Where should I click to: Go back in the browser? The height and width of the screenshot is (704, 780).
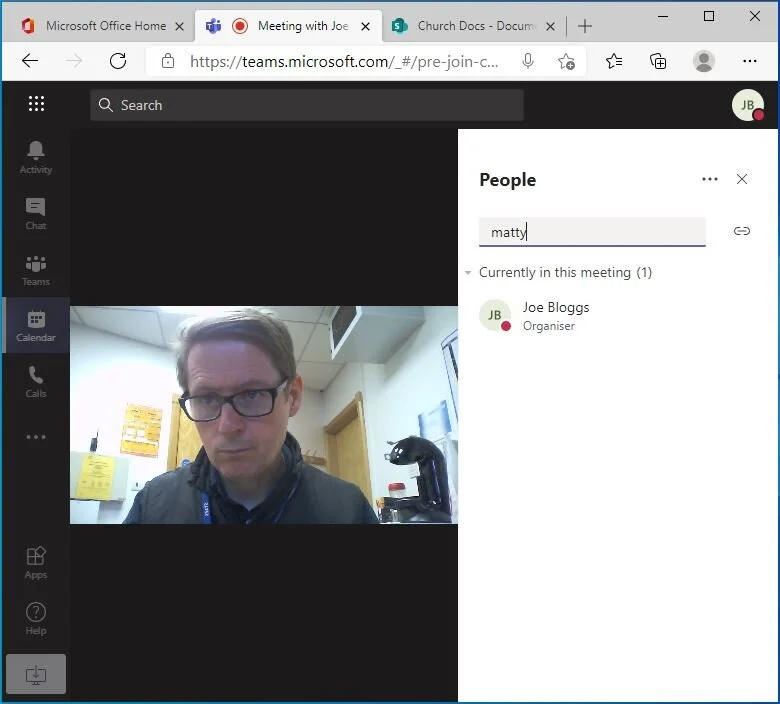point(30,61)
